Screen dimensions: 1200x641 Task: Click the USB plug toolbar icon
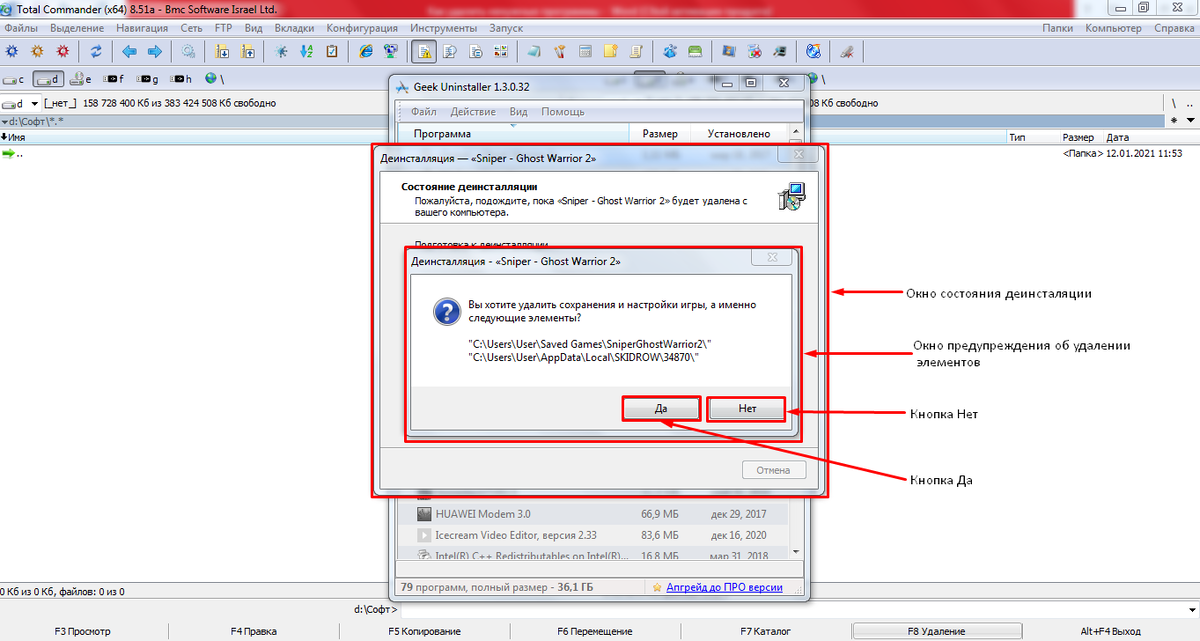[x=847, y=51]
